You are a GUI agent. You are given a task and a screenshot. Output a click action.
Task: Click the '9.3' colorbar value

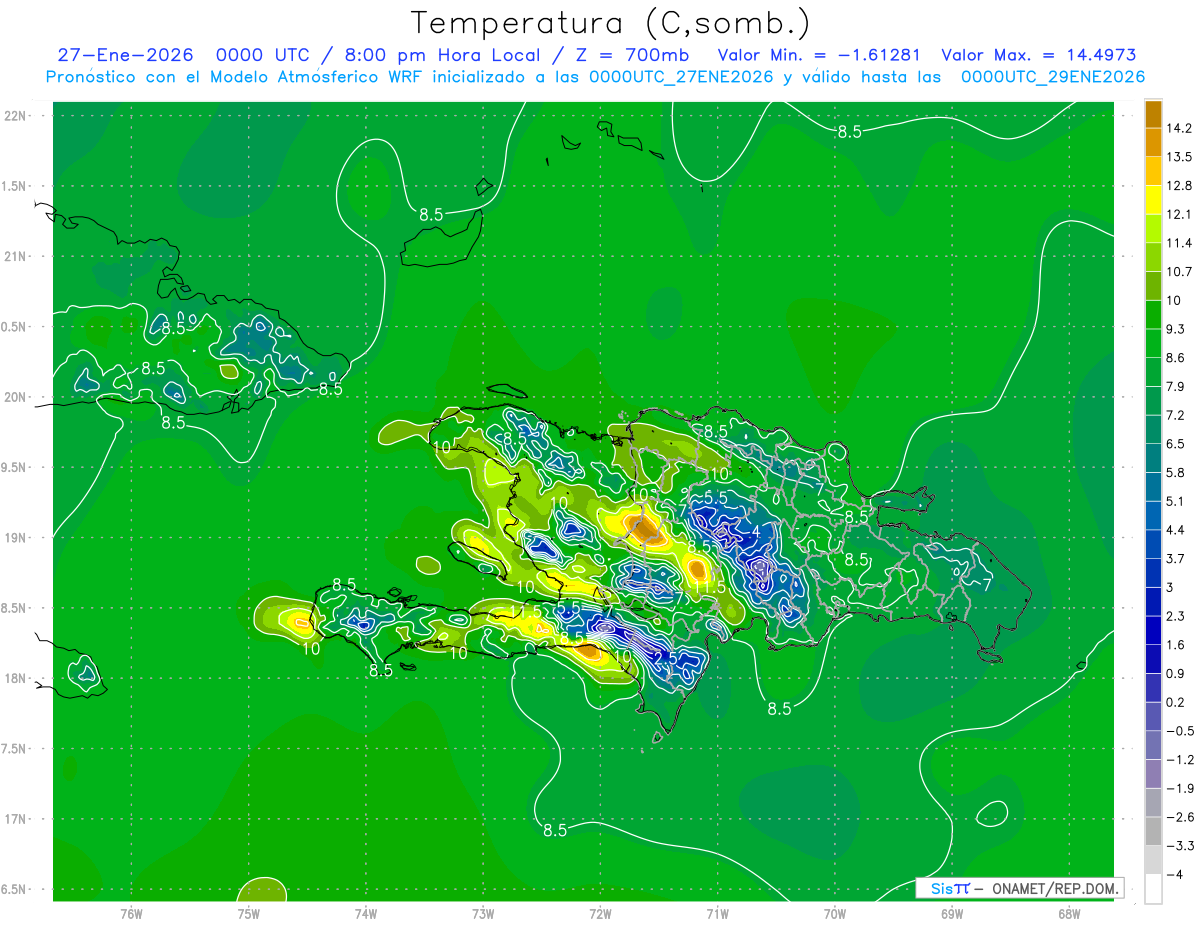coord(1176,329)
